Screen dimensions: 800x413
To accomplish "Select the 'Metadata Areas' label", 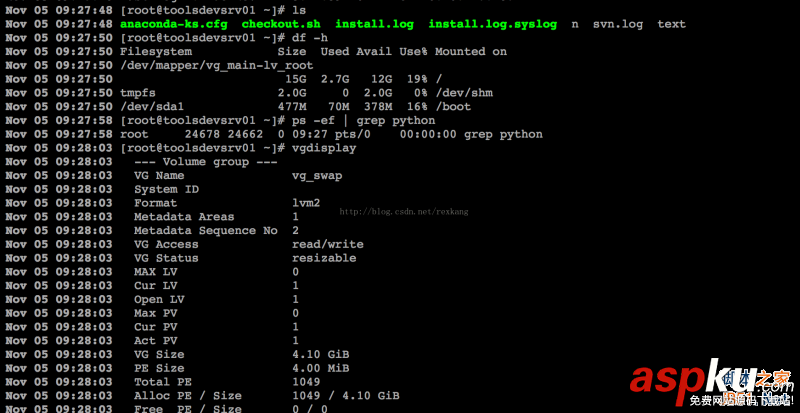I will click(x=184, y=217).
